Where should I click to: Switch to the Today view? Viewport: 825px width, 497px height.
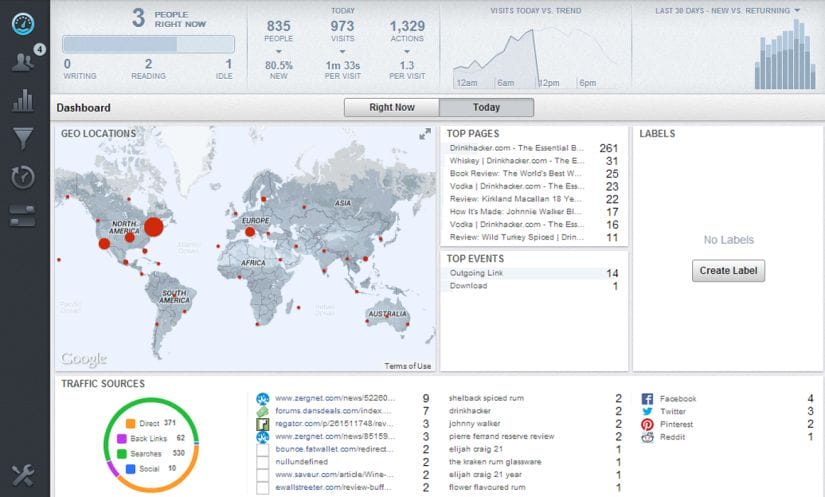click(x=486, y=108)
